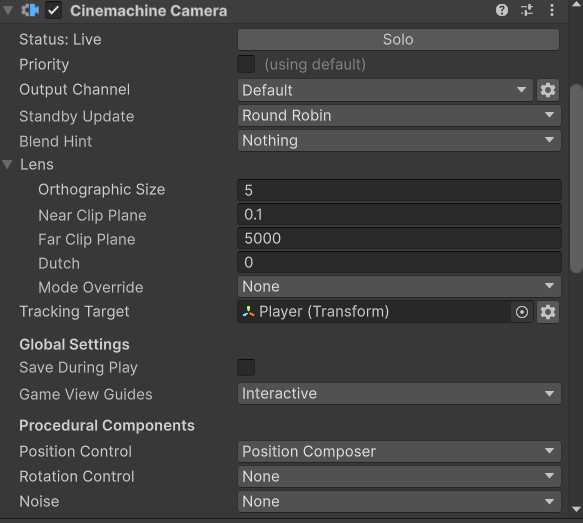The width and height of the screenshot is (583, 523).
Task: Click the Status: Live label
Action: [x=60, y=39]
